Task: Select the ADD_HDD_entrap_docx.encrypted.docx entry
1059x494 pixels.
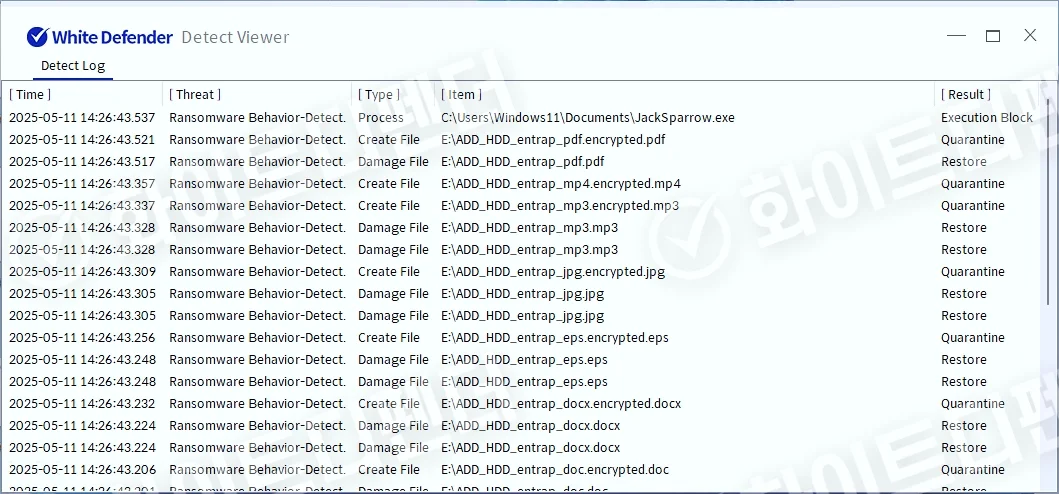Action: 560,404
